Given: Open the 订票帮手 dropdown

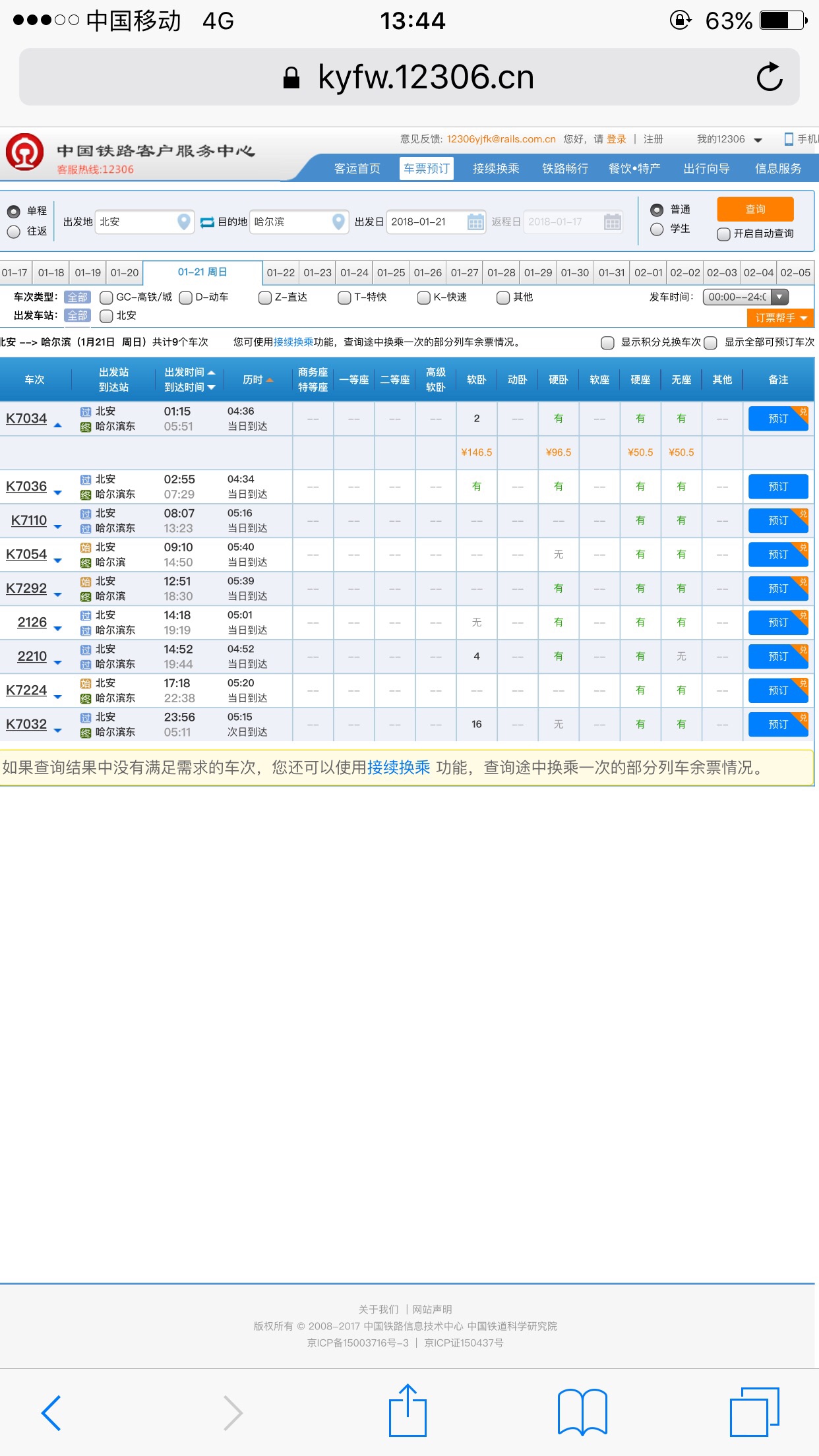Looking at the screenshot, I should (x=781, y=318).
